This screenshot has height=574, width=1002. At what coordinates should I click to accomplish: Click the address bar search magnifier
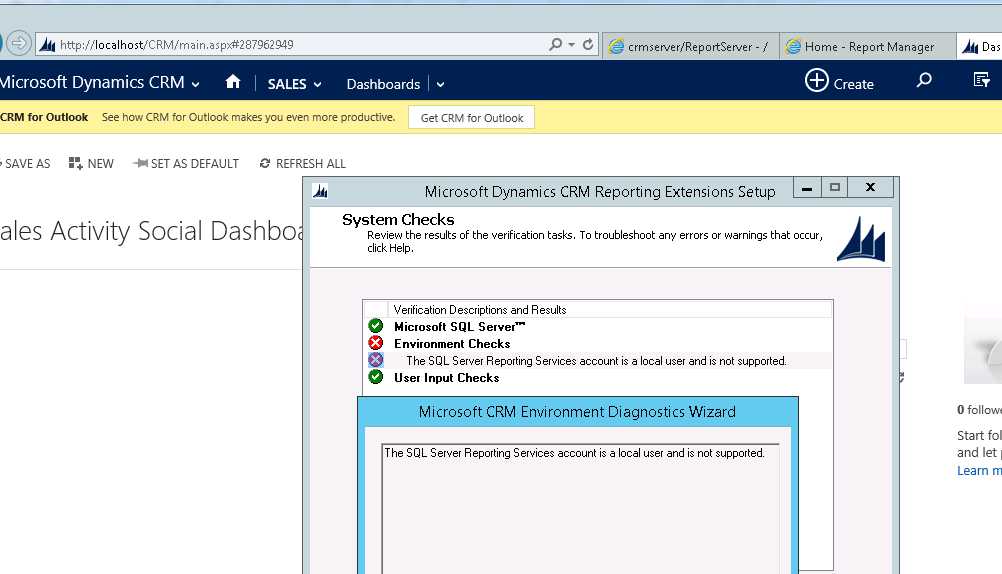[555, 44]
